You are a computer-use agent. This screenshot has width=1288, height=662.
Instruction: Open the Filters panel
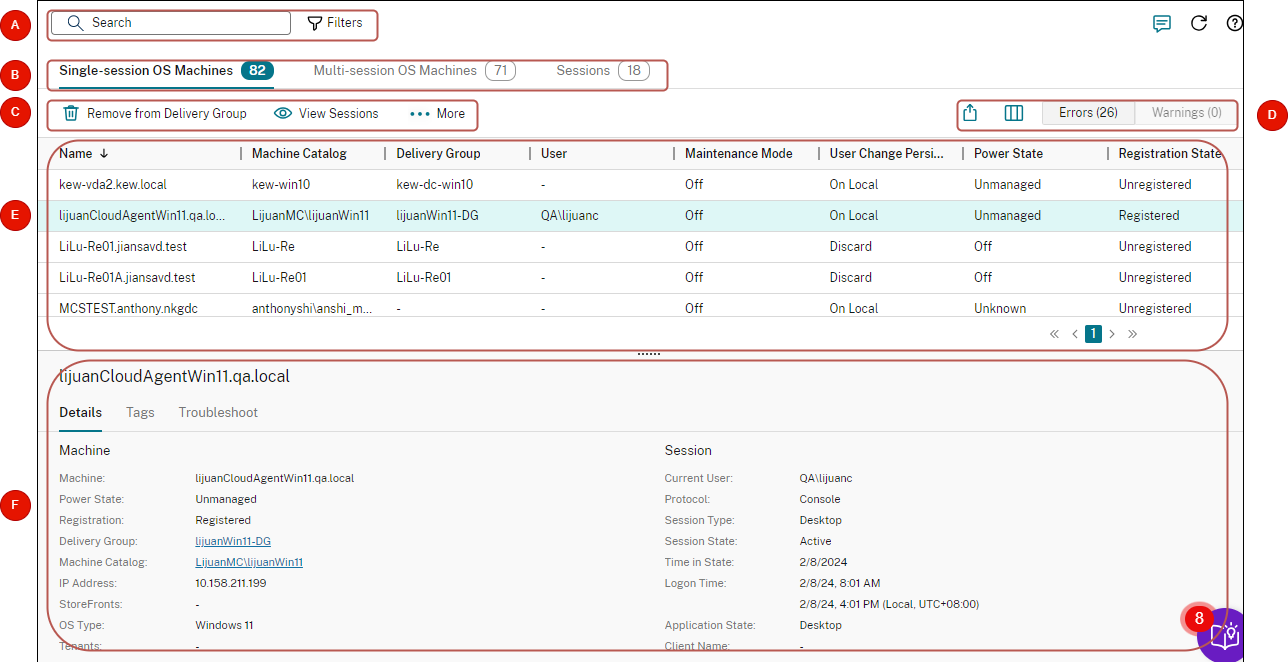(x=335, y=22)
